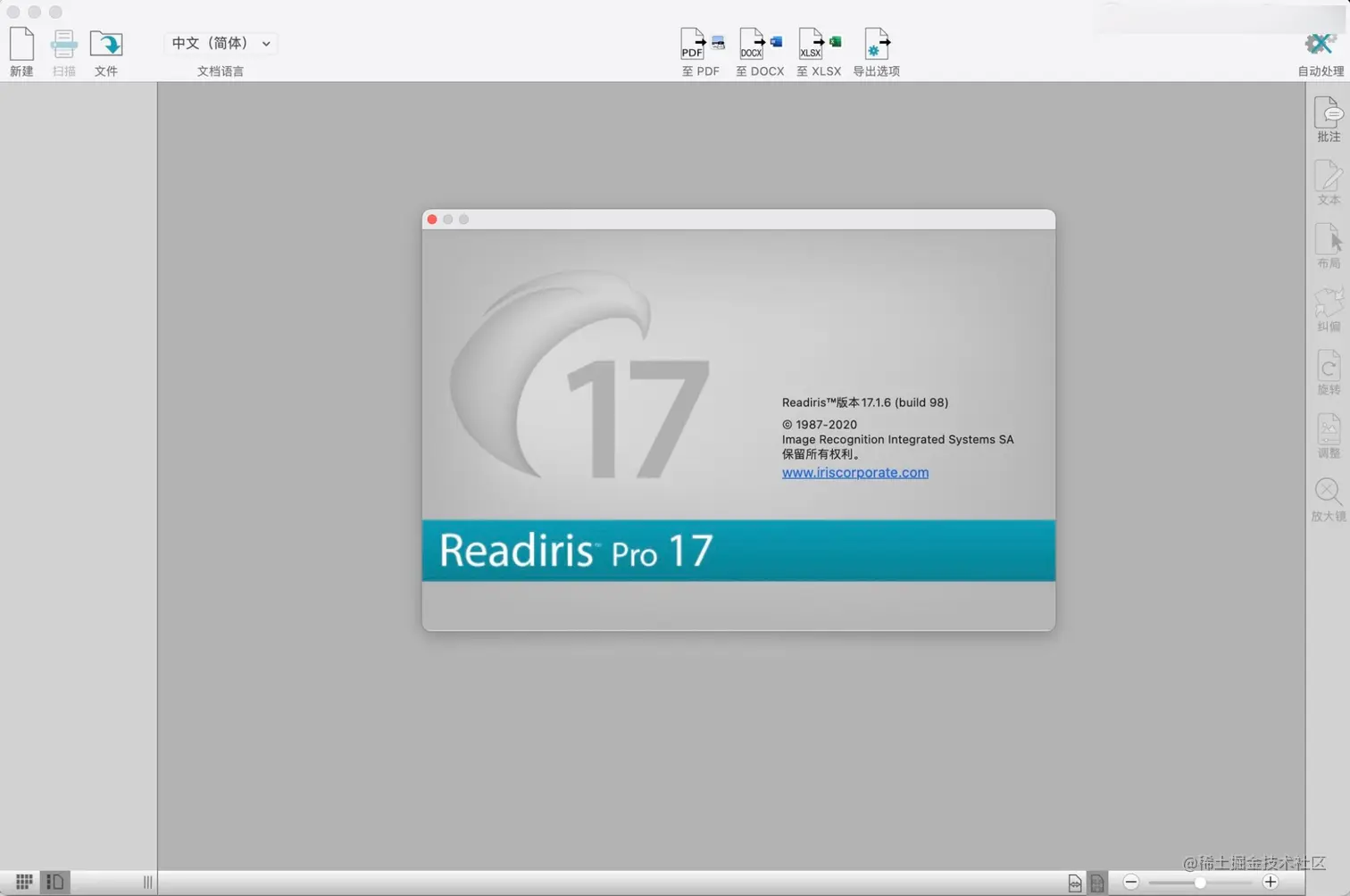Switch to page panel sidebar view
The image size is (1350, 896).
[x=55, y=882]
